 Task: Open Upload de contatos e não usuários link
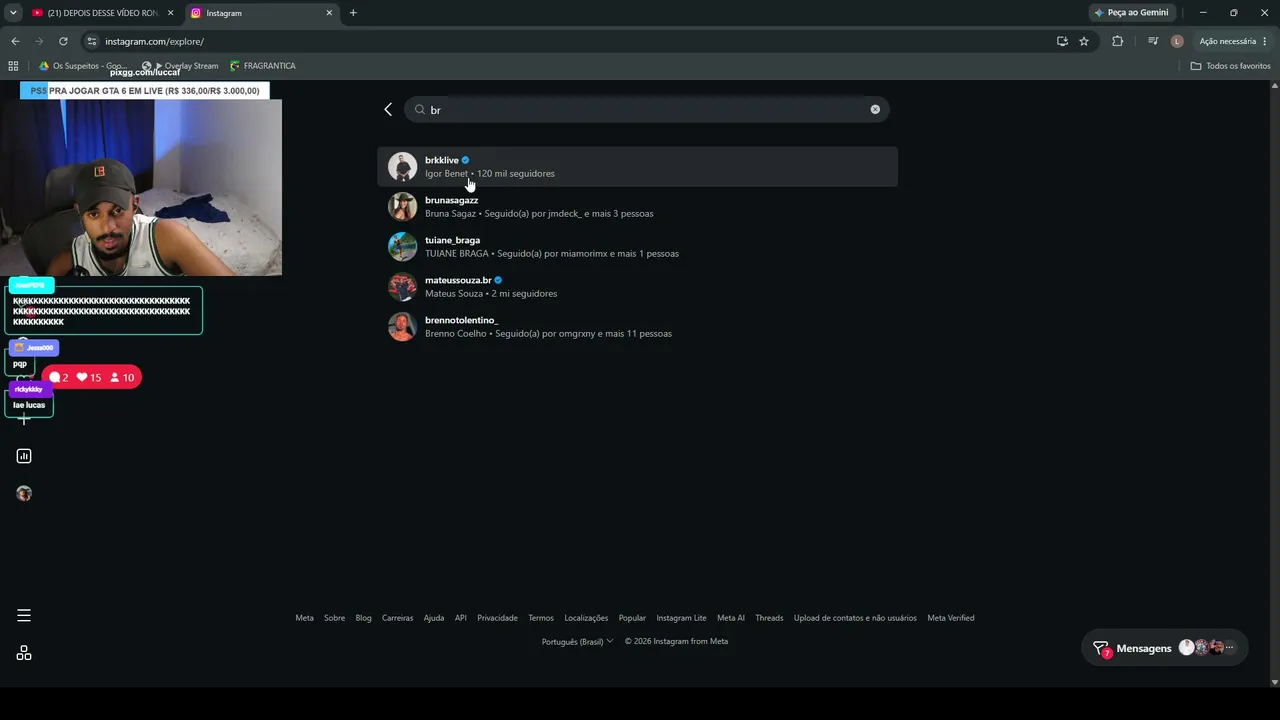855,618
